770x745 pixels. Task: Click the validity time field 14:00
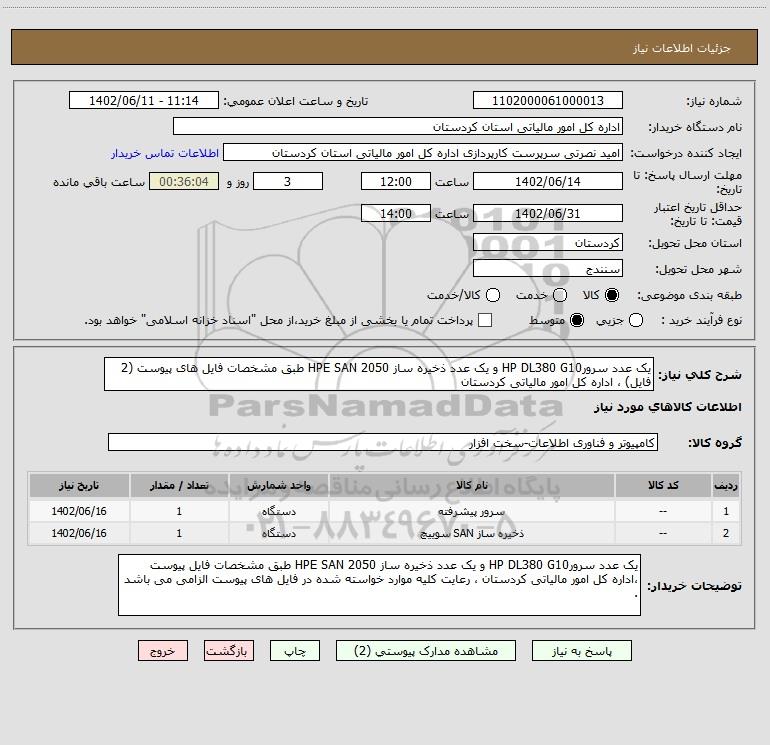[396, 214]
